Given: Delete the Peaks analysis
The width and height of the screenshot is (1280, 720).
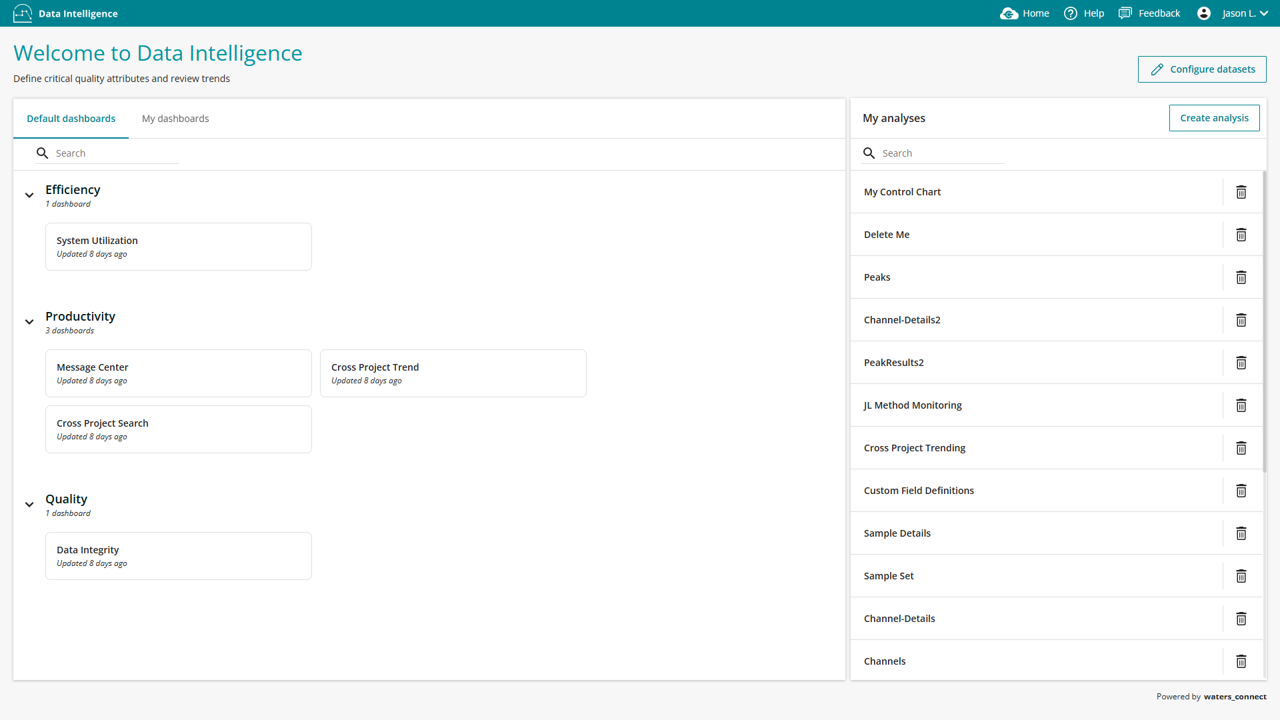Looking at the screenshot, I should coord(1241,277).
